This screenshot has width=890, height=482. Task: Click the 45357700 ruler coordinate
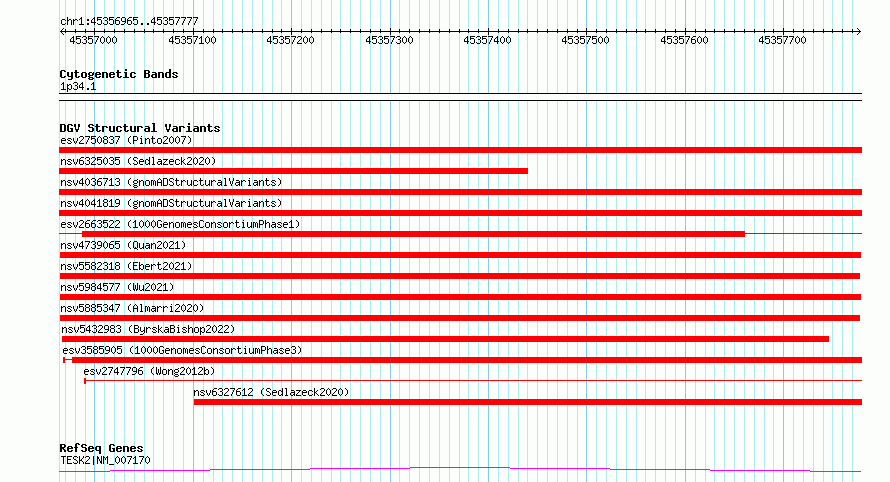tap(782, 40)
